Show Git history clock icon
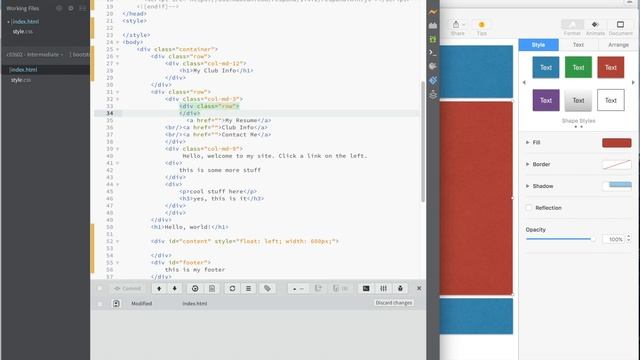Screen dimensions: 640x360 pyautogui.click(x=195, y=289)
